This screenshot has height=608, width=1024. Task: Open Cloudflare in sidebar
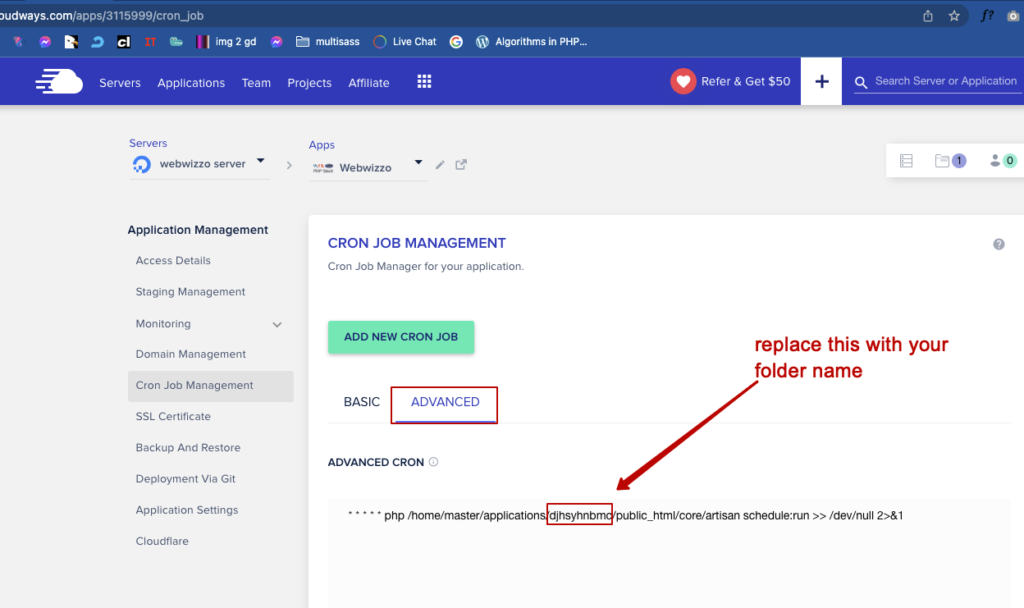click(162, 541)
